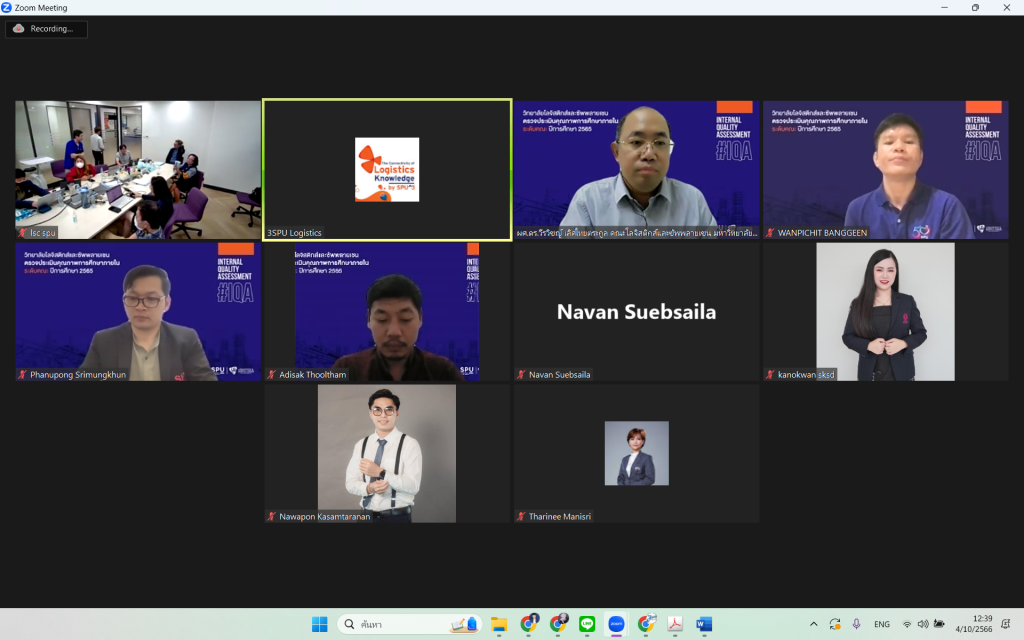This screenshot has height=640, width=1024.
Task: Open the LINE app from the taskbar
Action: coord(587,624)
